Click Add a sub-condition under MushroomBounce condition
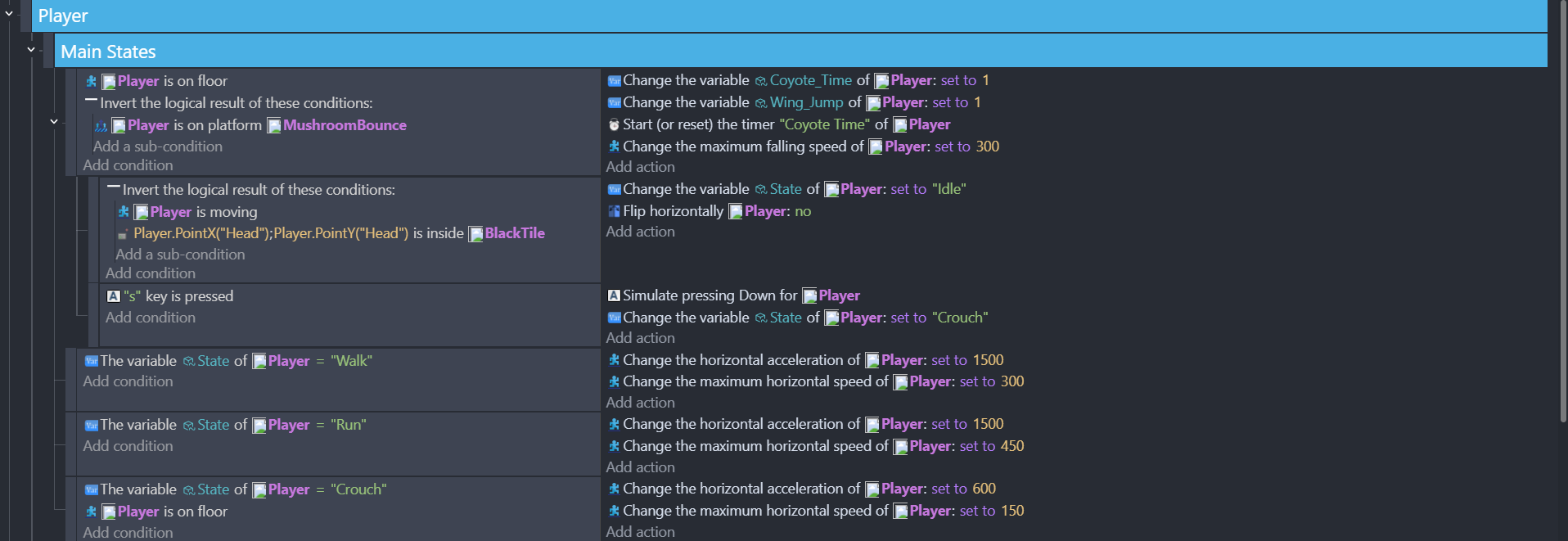This screenshot has width=1568, height=541. (x=157, y=147)
